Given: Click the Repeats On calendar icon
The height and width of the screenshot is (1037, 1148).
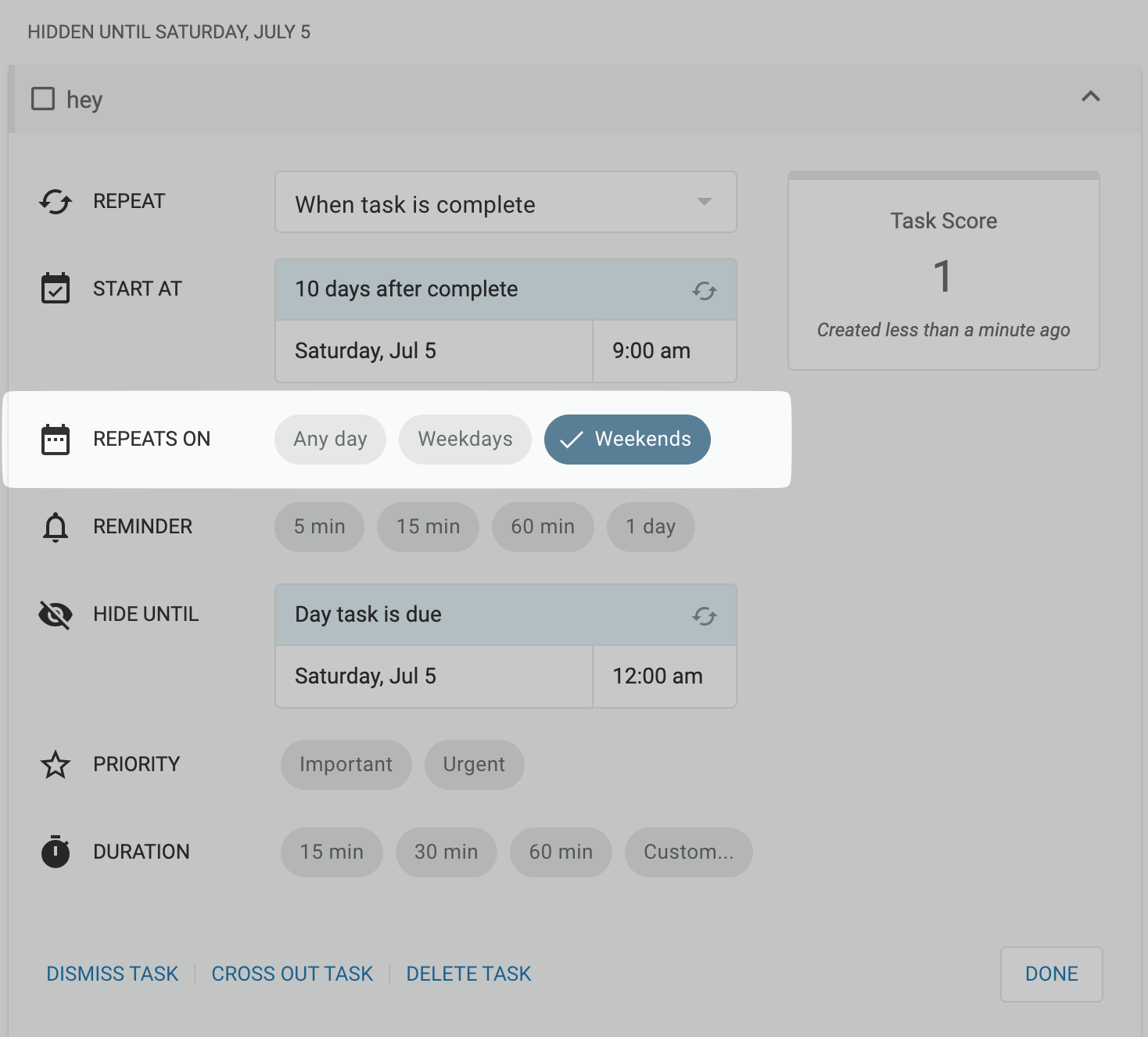Looking at the screenshot, I should pos(56,440).
